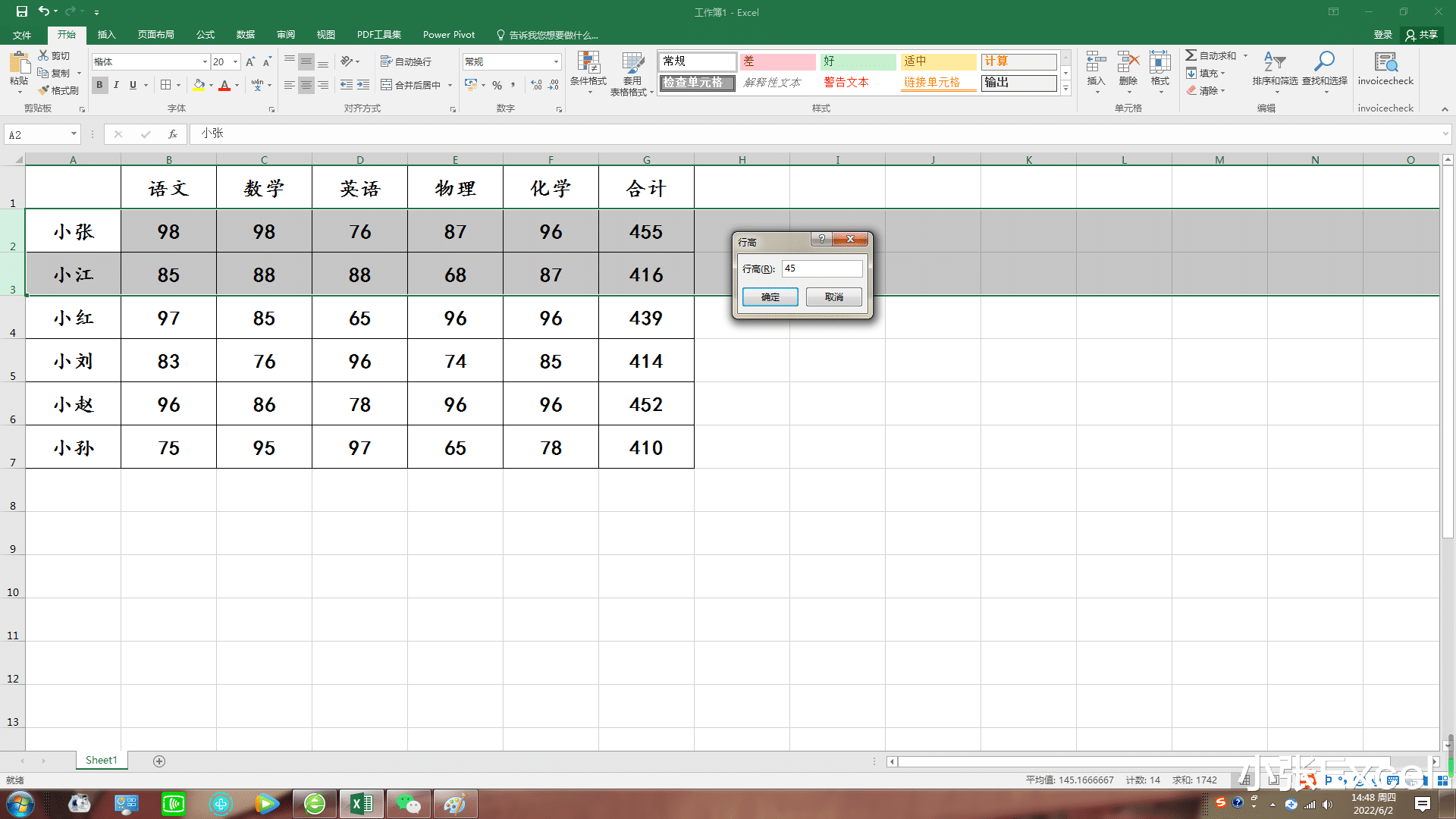The height and width of the screenshot is (819, 1456).
Task: Click the Share (共享) button
Action: pos(1422,35)
